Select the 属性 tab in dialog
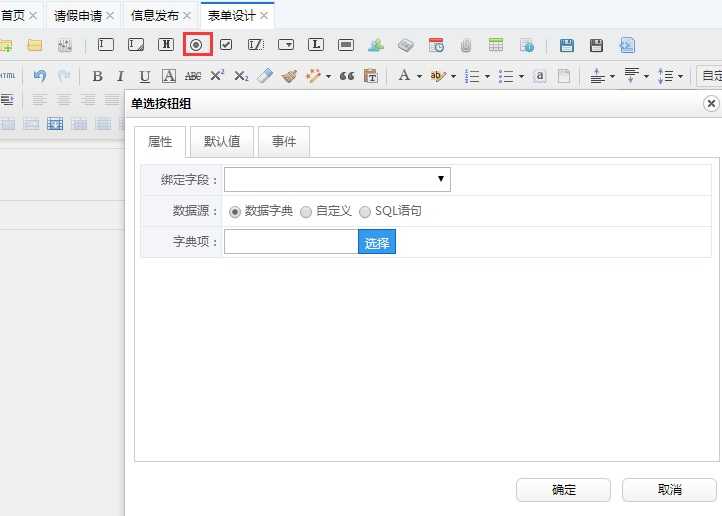 click(x=160, y=141)
